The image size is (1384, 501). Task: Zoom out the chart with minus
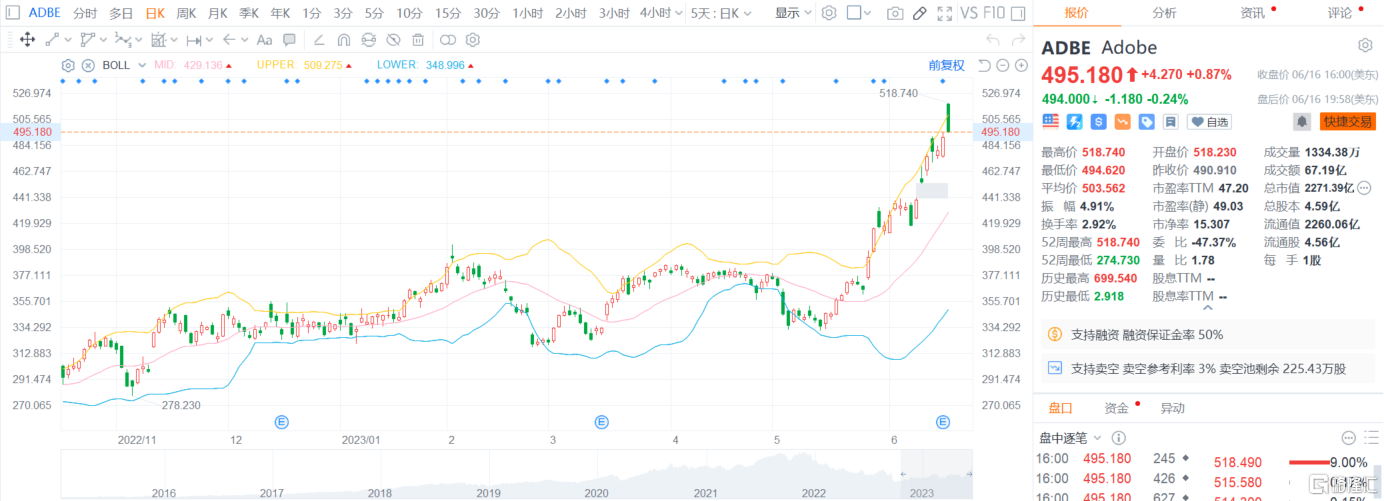[1002, 65]
